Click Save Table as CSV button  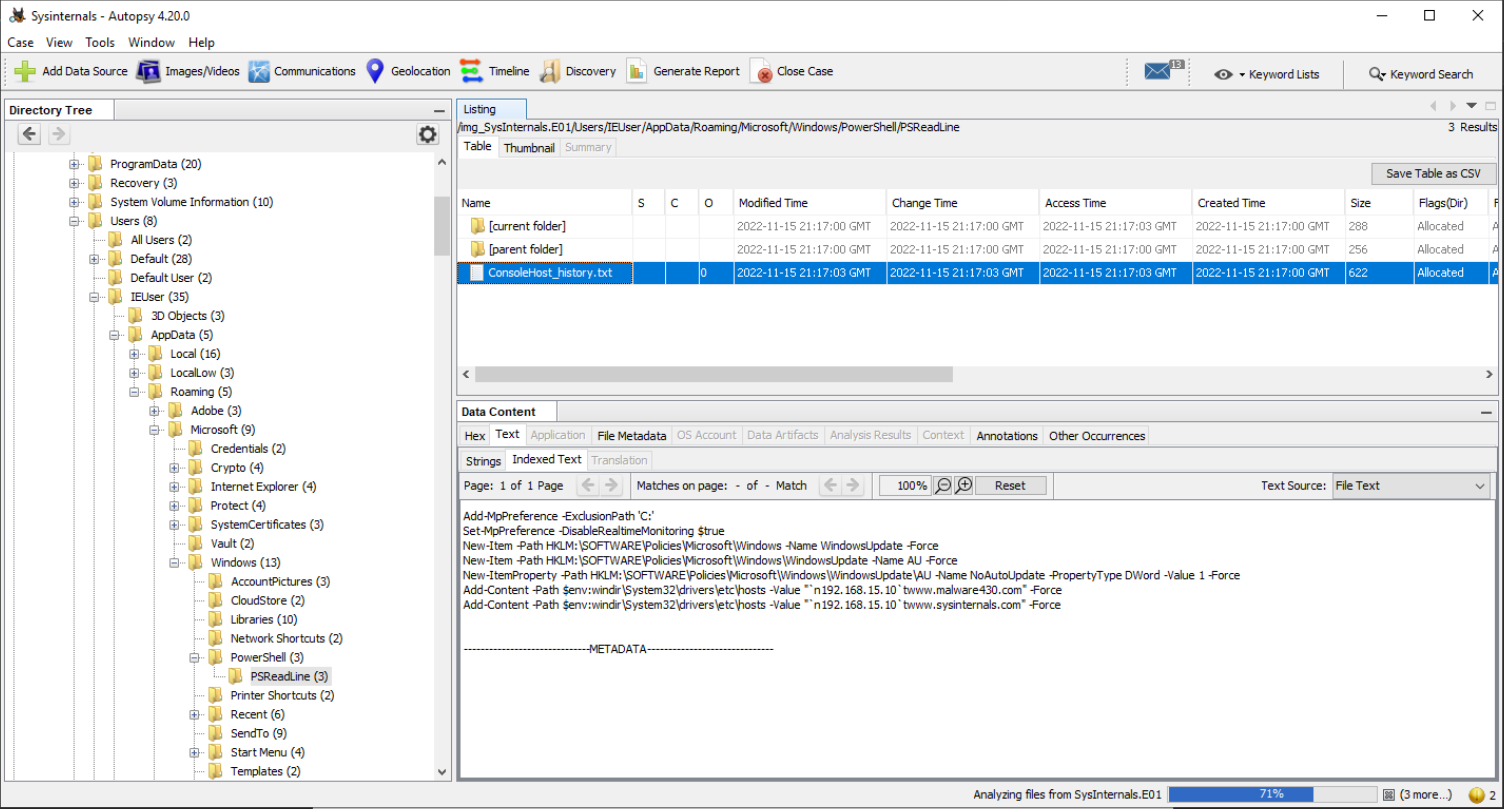coord(1433,174)
